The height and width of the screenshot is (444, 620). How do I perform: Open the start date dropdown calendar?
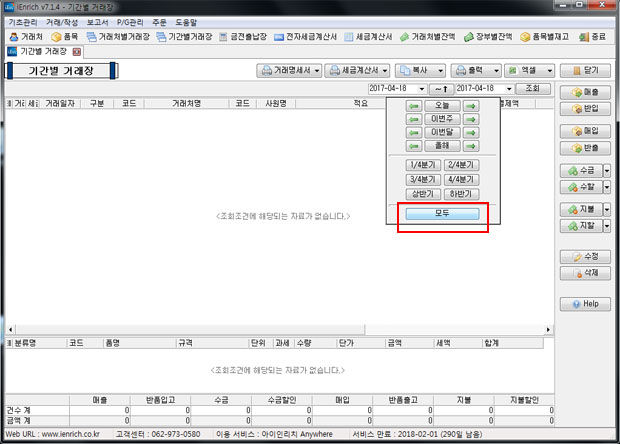coord(422,89)
